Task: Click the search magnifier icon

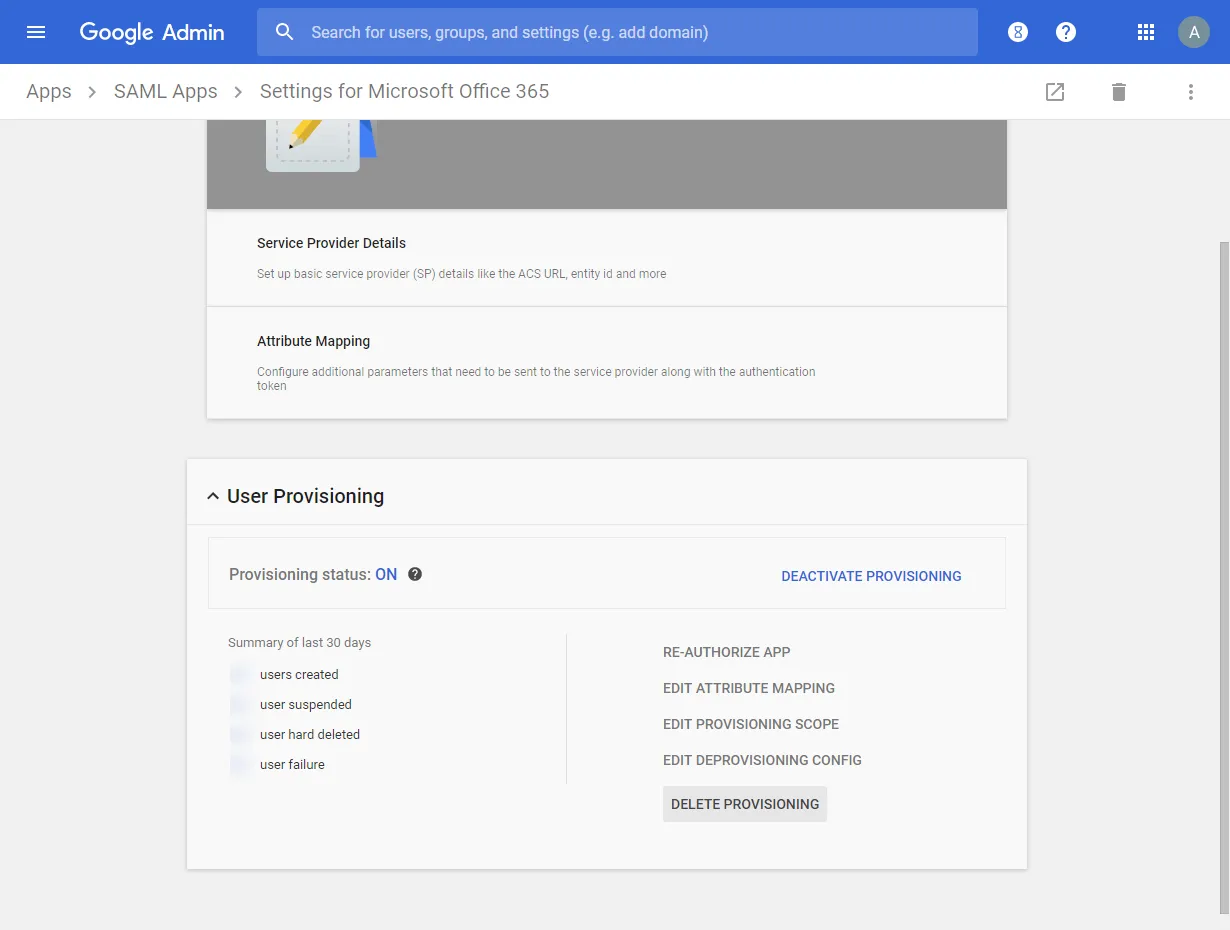Action: tap(284, 32)
